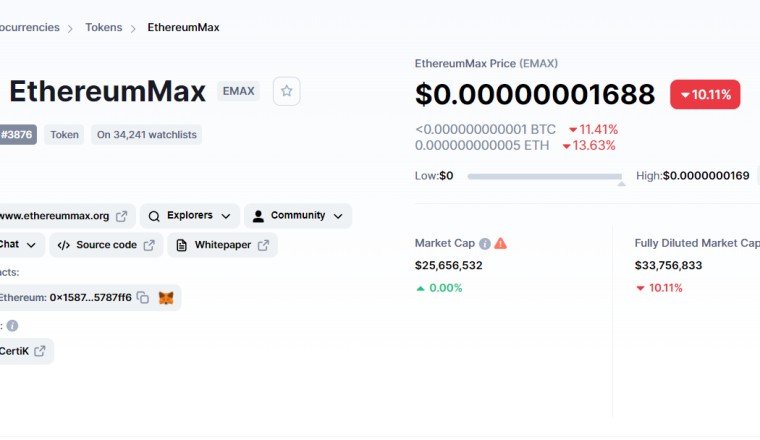Click the info icon above CertiK

pyautogui.click(x=12, y=325)
